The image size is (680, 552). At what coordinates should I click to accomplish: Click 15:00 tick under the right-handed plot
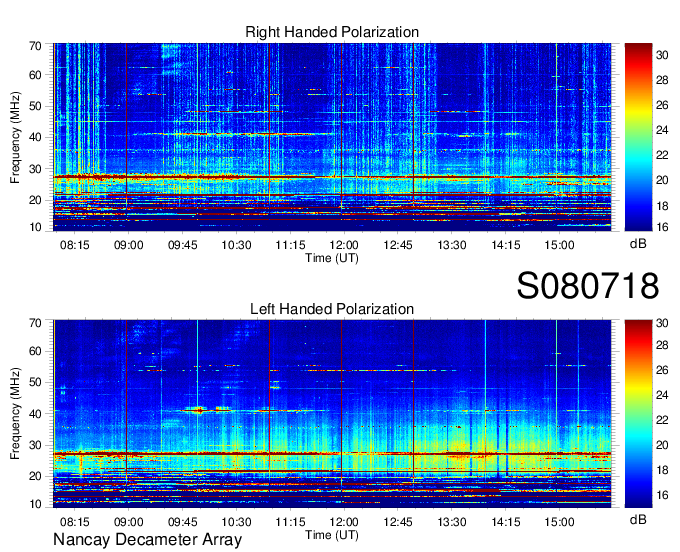pos(559,245)
